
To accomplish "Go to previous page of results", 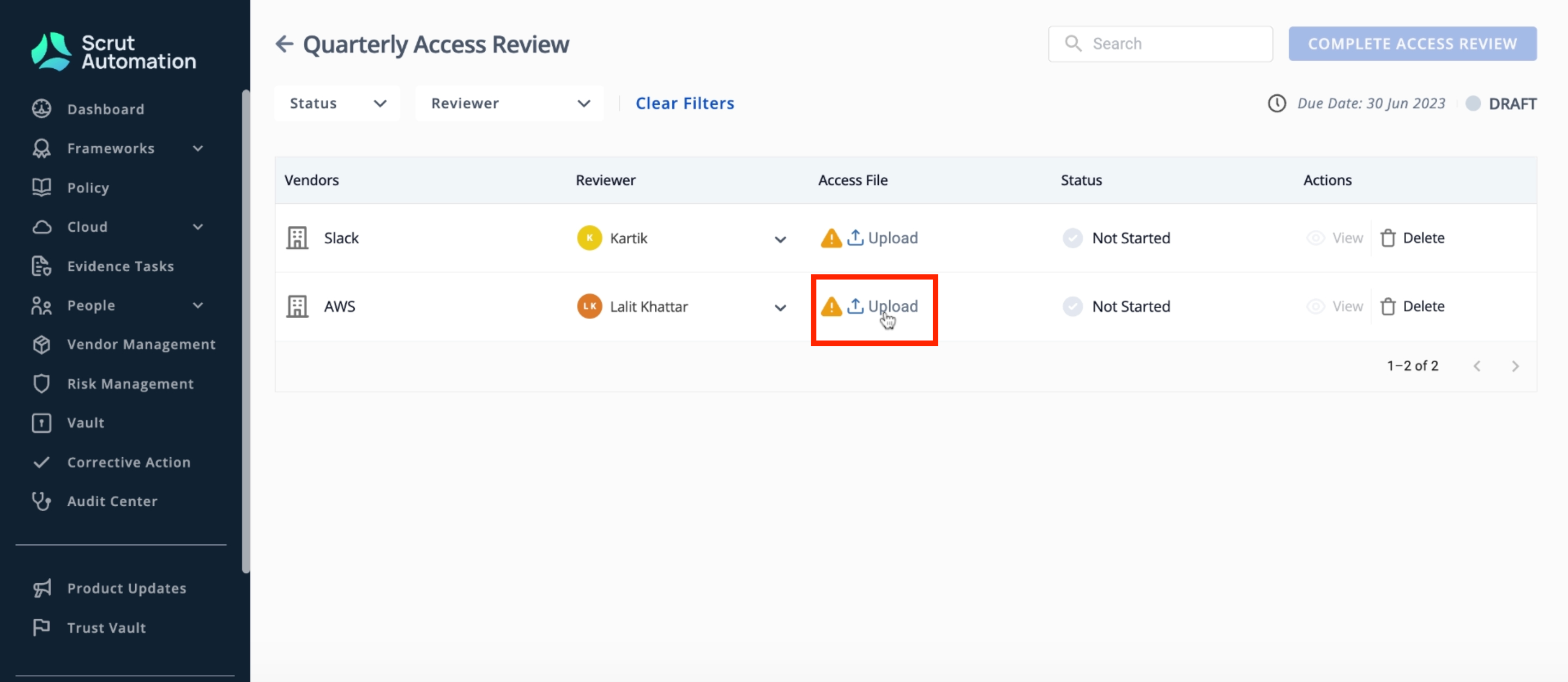I will pos(1477,366).
